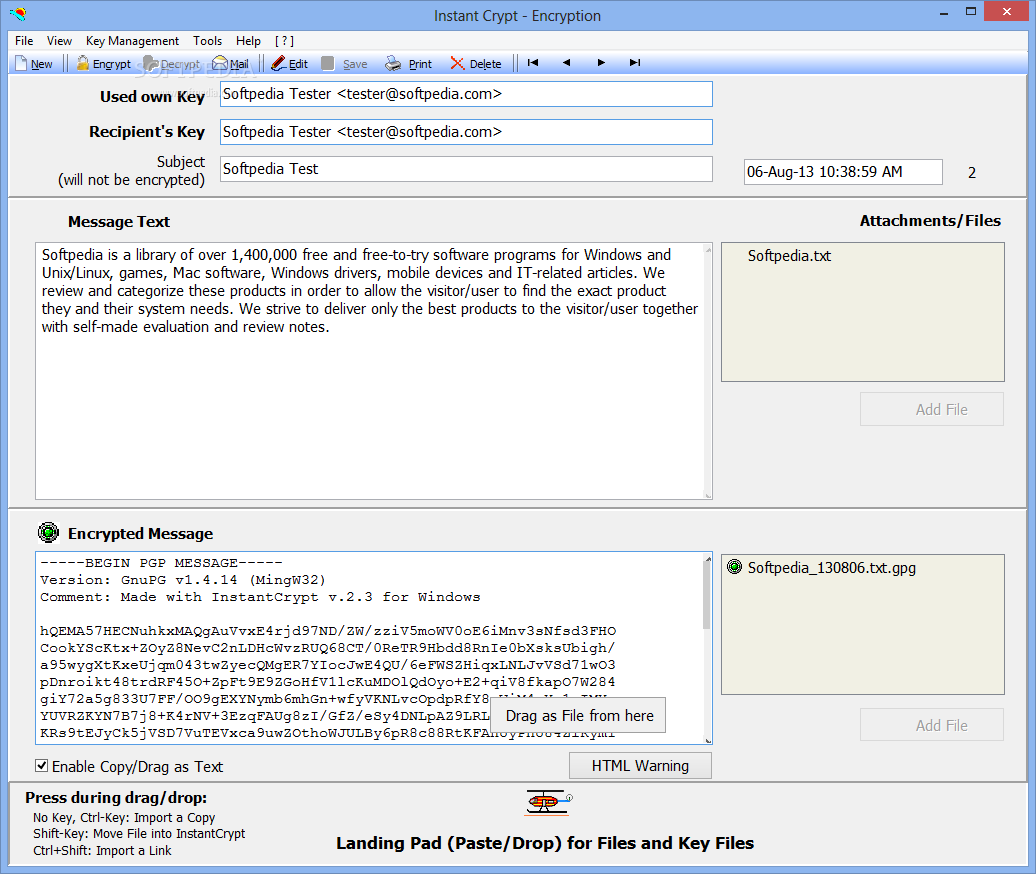
Task: Click the Version: GnuPG v1.4.14 line
Action: pos(183,580)
